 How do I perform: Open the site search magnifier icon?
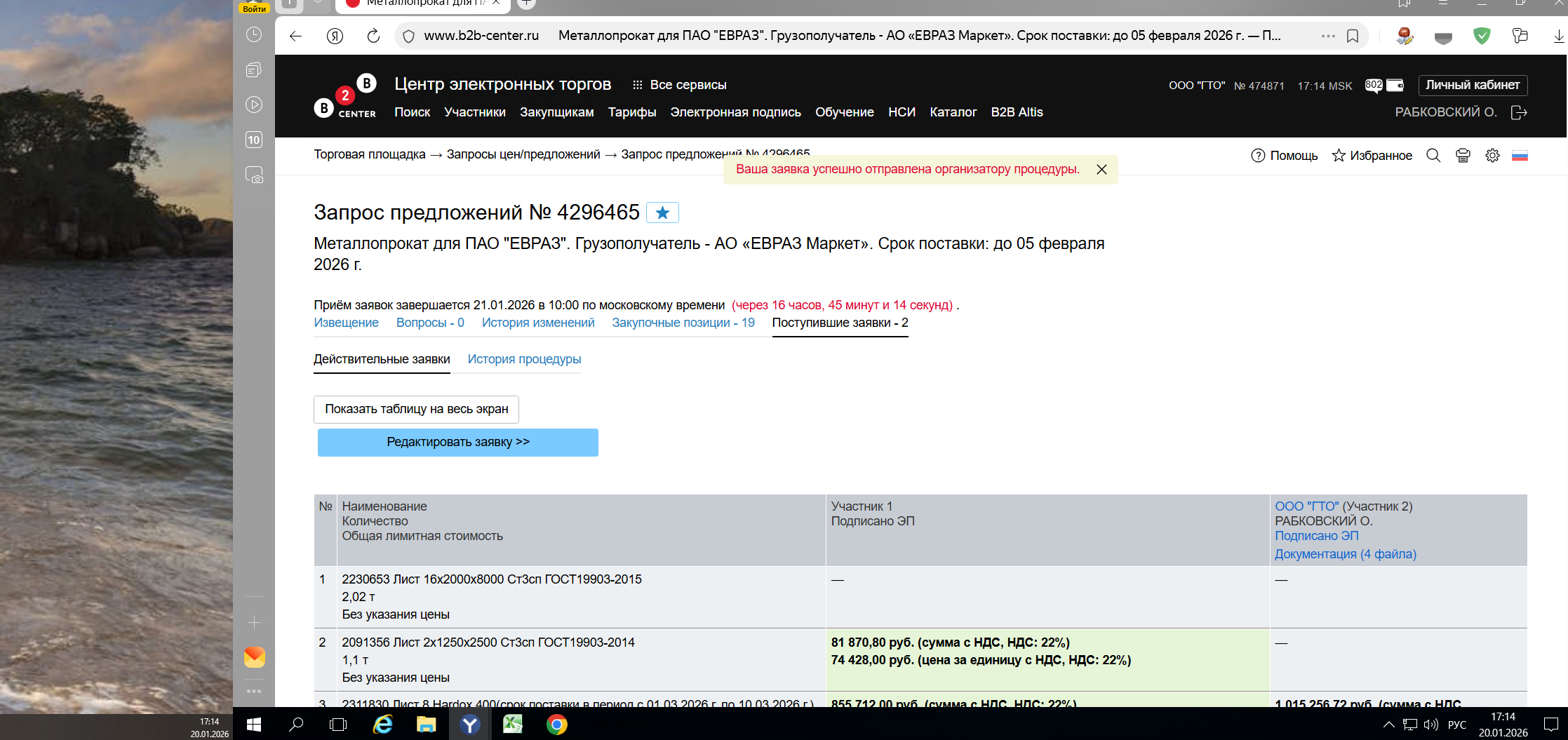point(1433,156)
